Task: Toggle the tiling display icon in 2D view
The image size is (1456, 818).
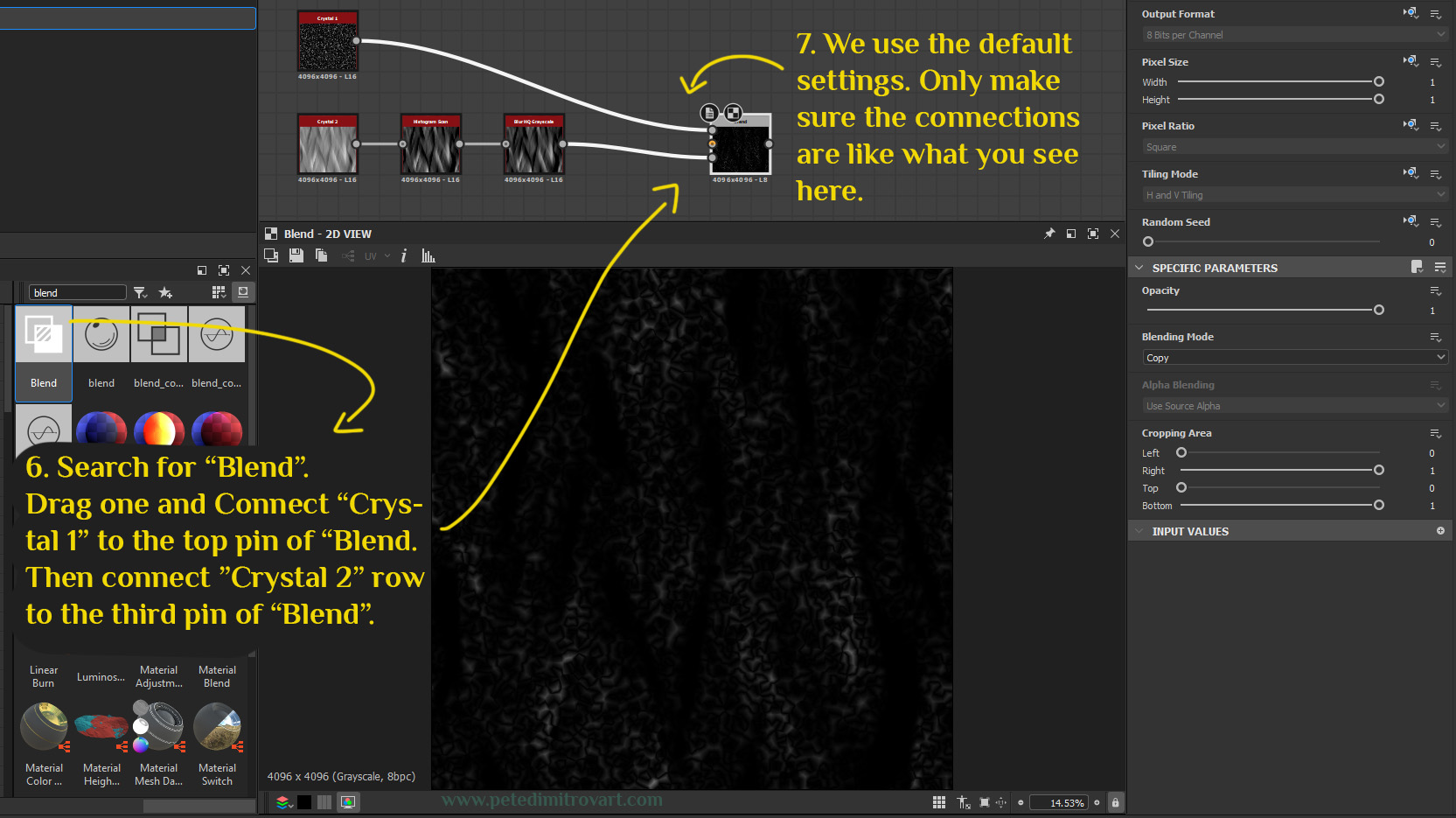Action: point(324,802)
